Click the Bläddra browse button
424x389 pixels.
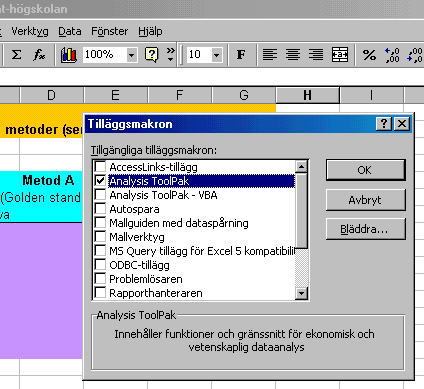coord(366,229)
